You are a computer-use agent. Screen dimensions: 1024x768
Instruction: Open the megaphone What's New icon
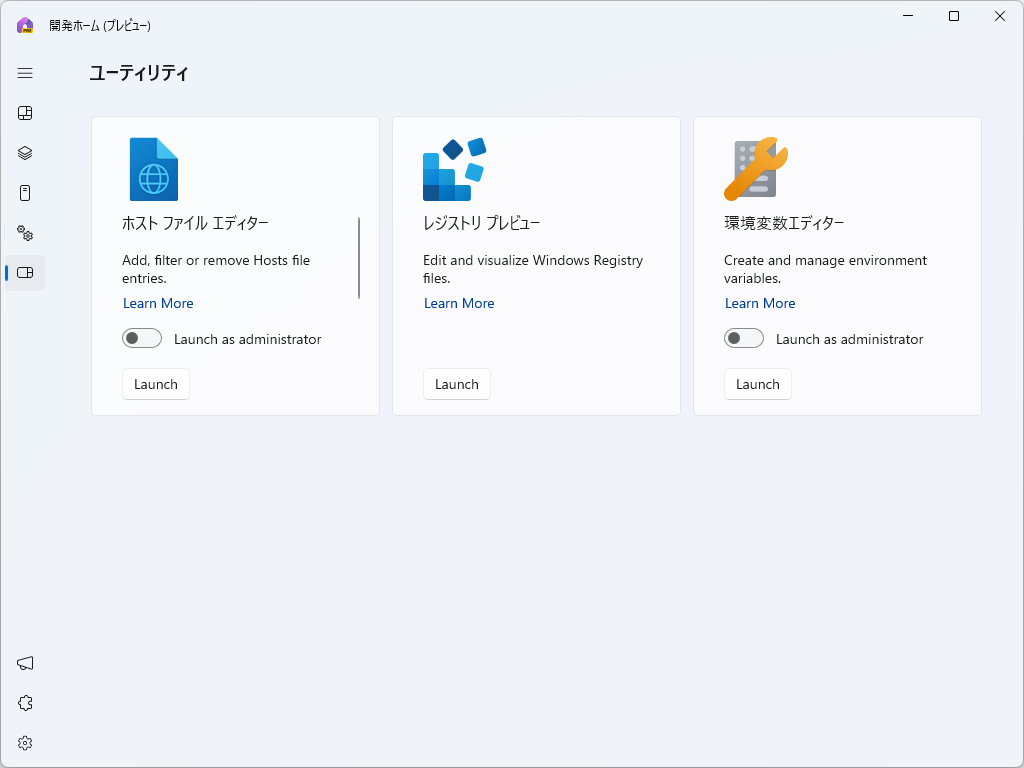coord(25,663)
